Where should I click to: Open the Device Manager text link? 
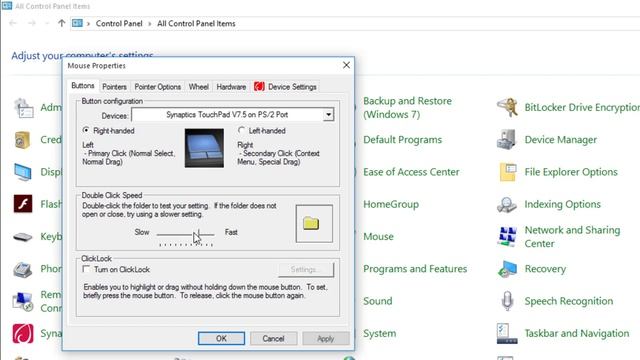[560, 140]
